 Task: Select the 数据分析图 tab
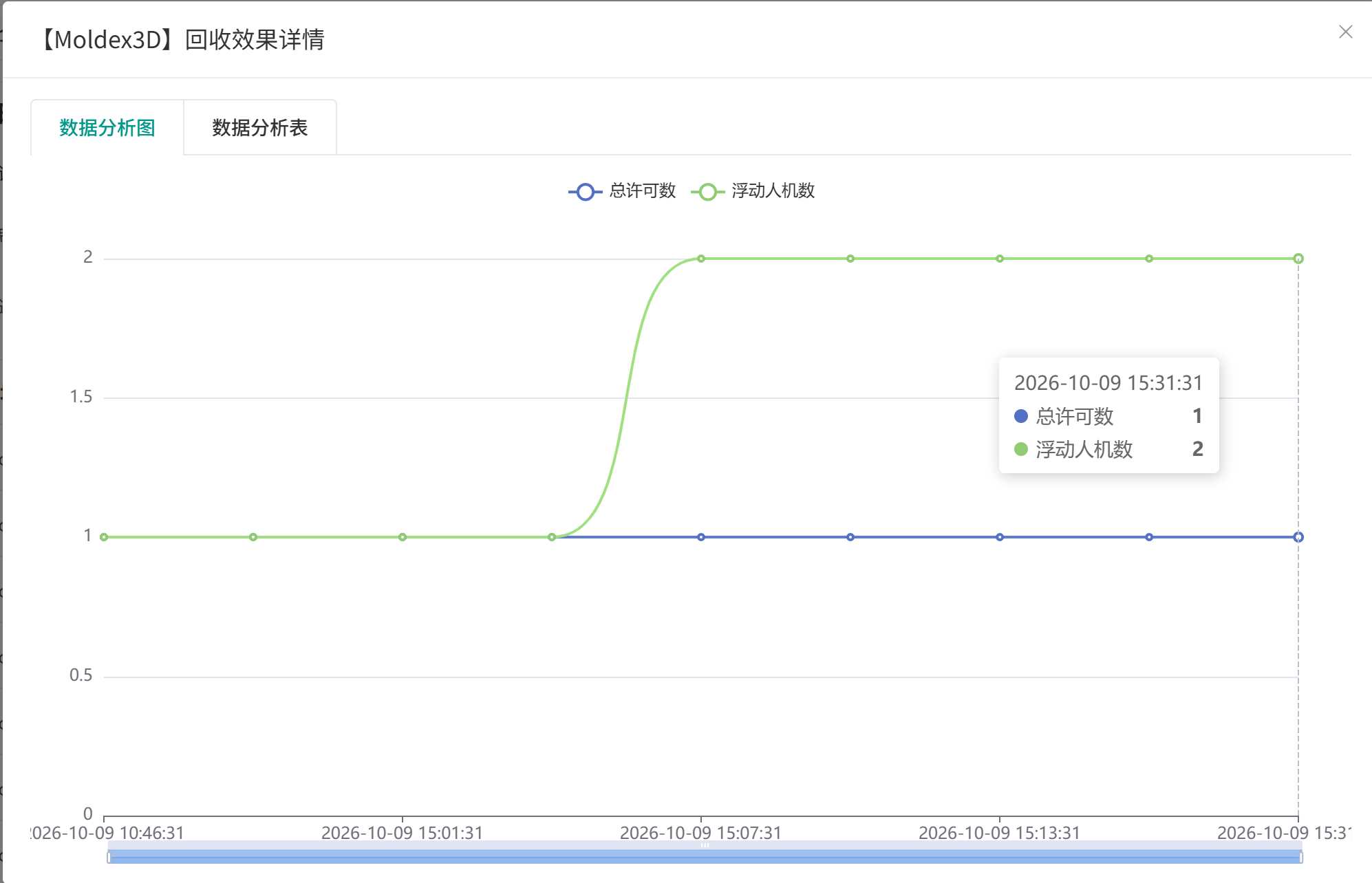click(x=107, y=128)
